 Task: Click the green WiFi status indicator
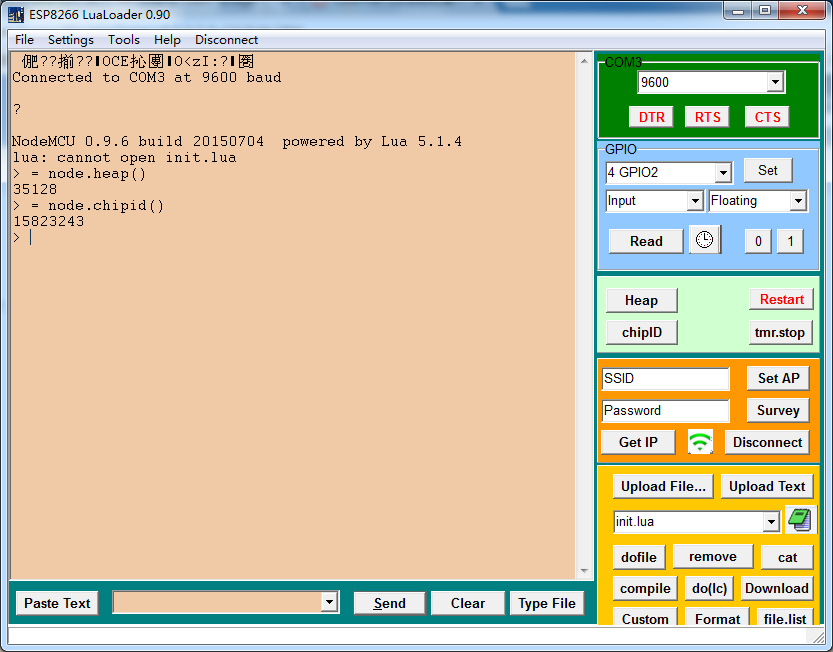point(699,442)
